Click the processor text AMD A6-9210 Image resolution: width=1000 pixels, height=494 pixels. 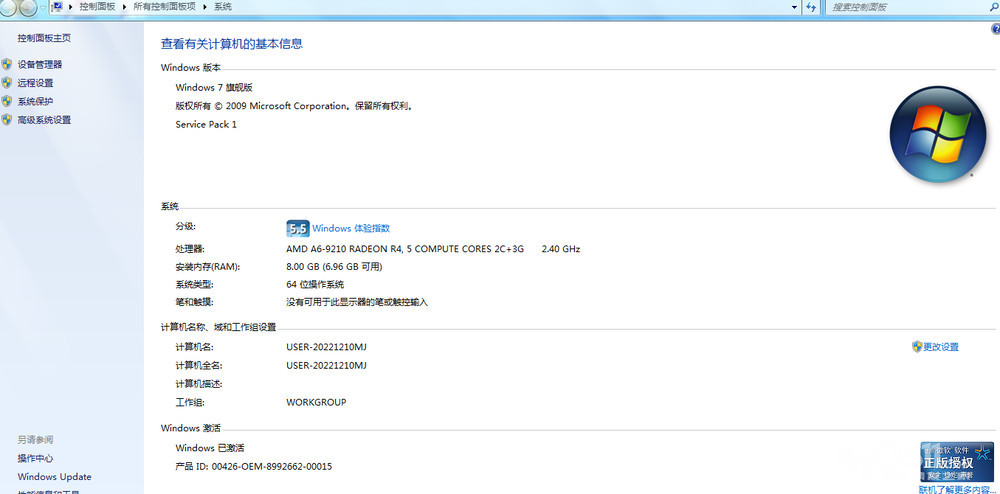point(405,249)
